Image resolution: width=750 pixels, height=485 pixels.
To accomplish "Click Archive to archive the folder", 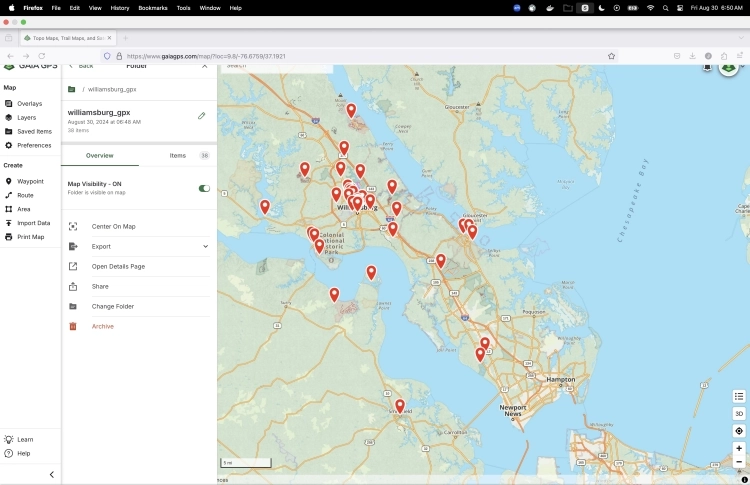I will tap(102, 326).
